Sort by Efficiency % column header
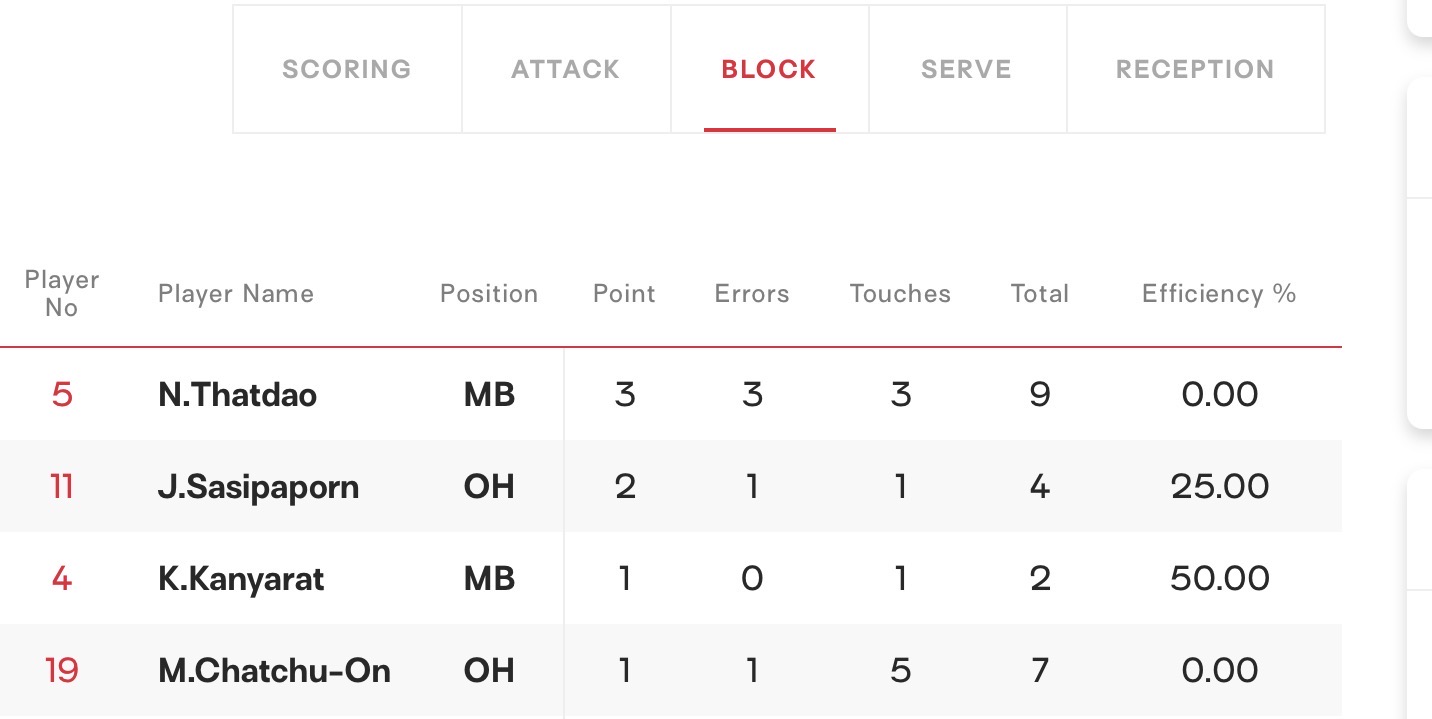The image size is (1432, 719). tap(1219, 294)
